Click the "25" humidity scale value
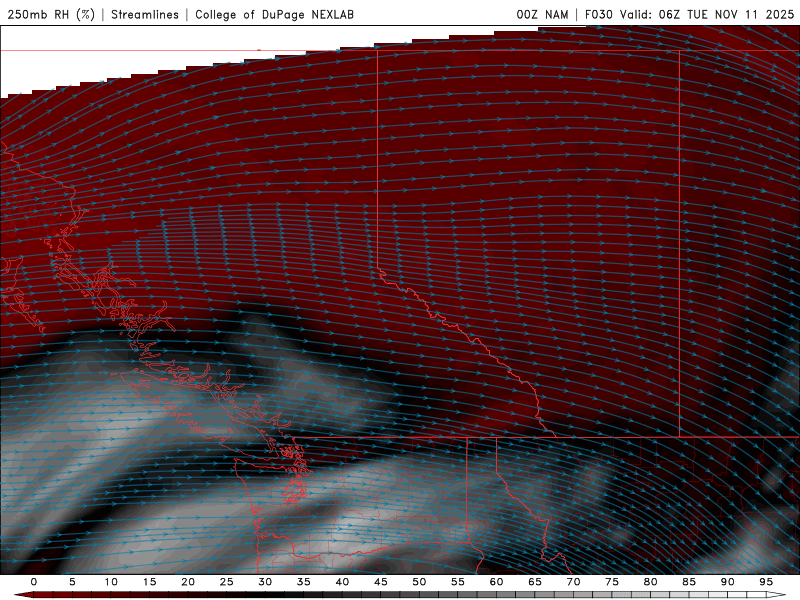The image size is (800, 600). pos(227,582)
